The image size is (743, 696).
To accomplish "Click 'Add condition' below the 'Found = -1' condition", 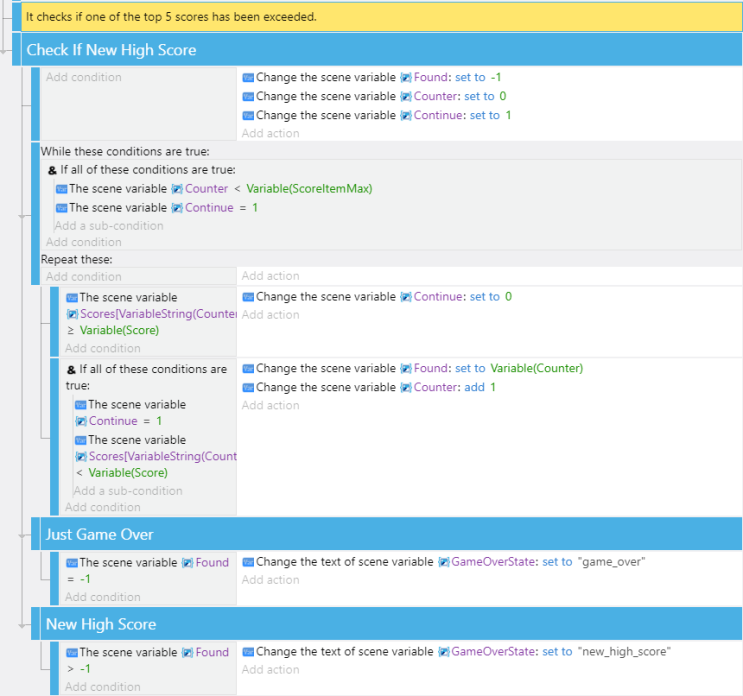I will (x=102, y=597).
